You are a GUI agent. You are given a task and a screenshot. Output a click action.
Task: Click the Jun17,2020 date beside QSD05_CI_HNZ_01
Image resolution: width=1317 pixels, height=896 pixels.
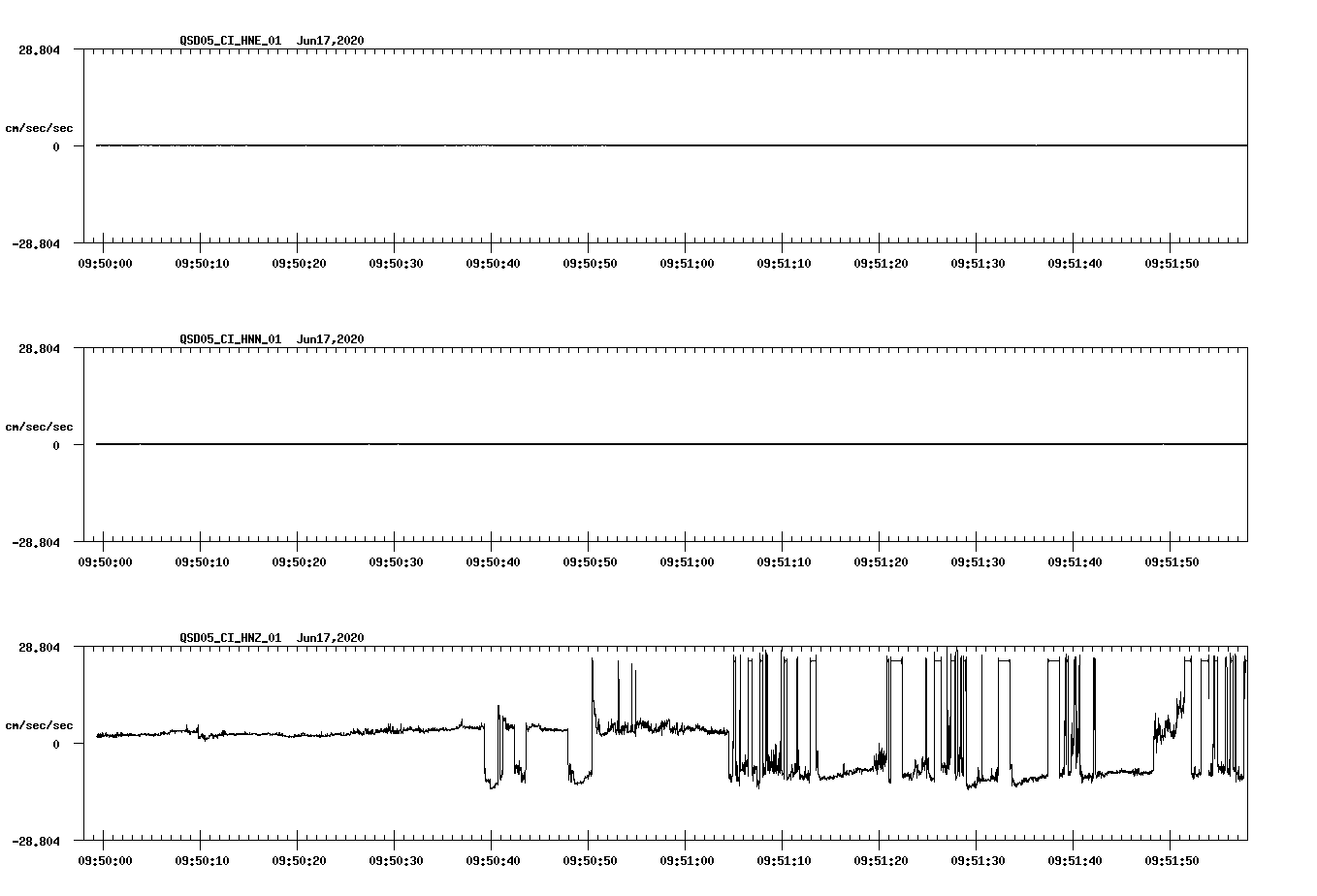point(331,638)
